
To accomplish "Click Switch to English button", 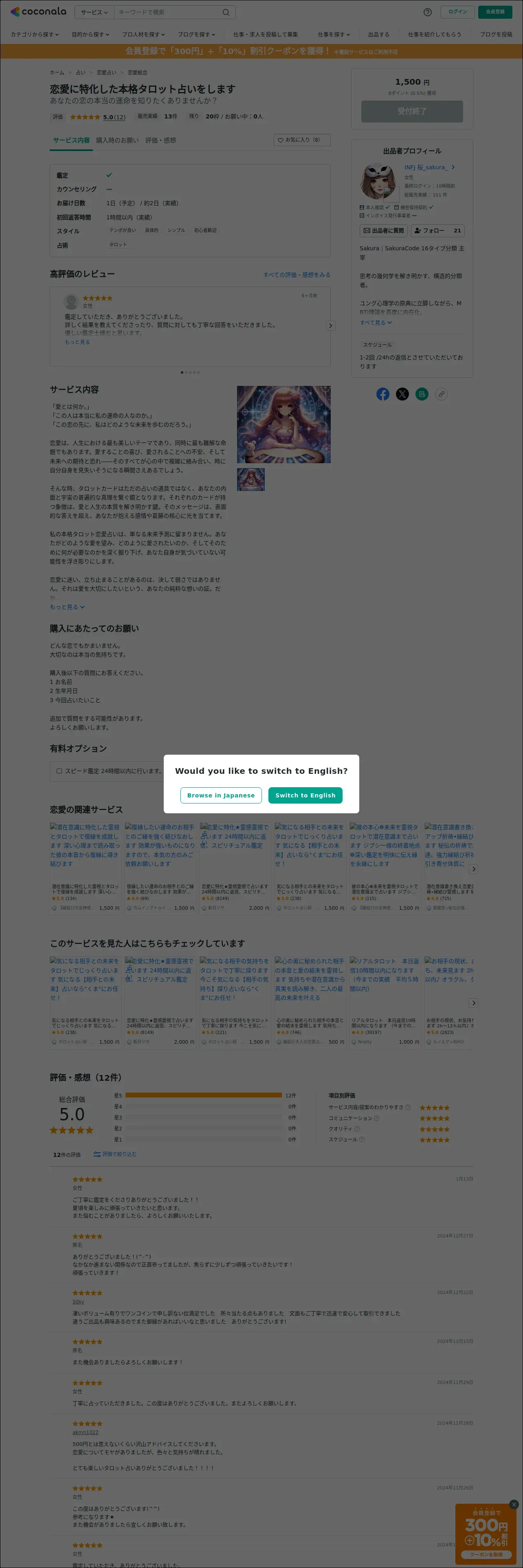I will point(305,795).
